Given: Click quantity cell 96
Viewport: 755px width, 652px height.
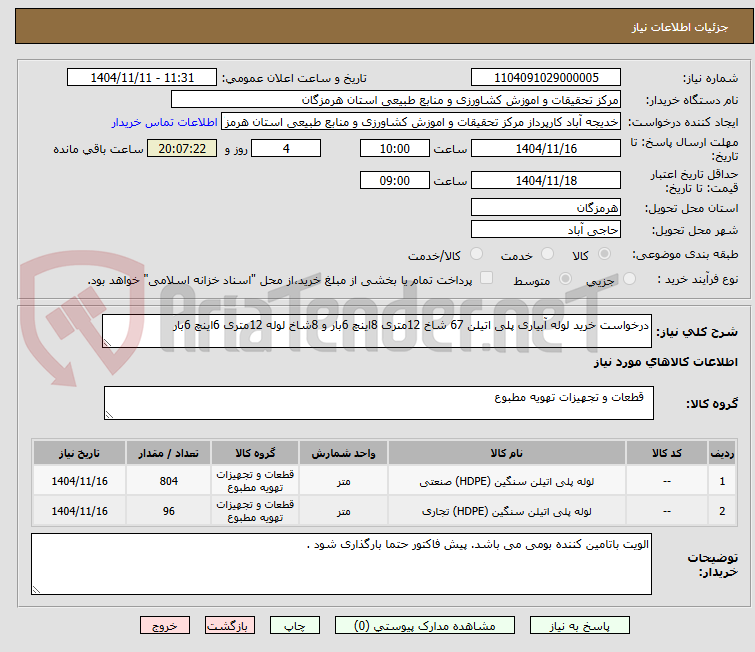Looking at the screenshot, I should [169, 511].
